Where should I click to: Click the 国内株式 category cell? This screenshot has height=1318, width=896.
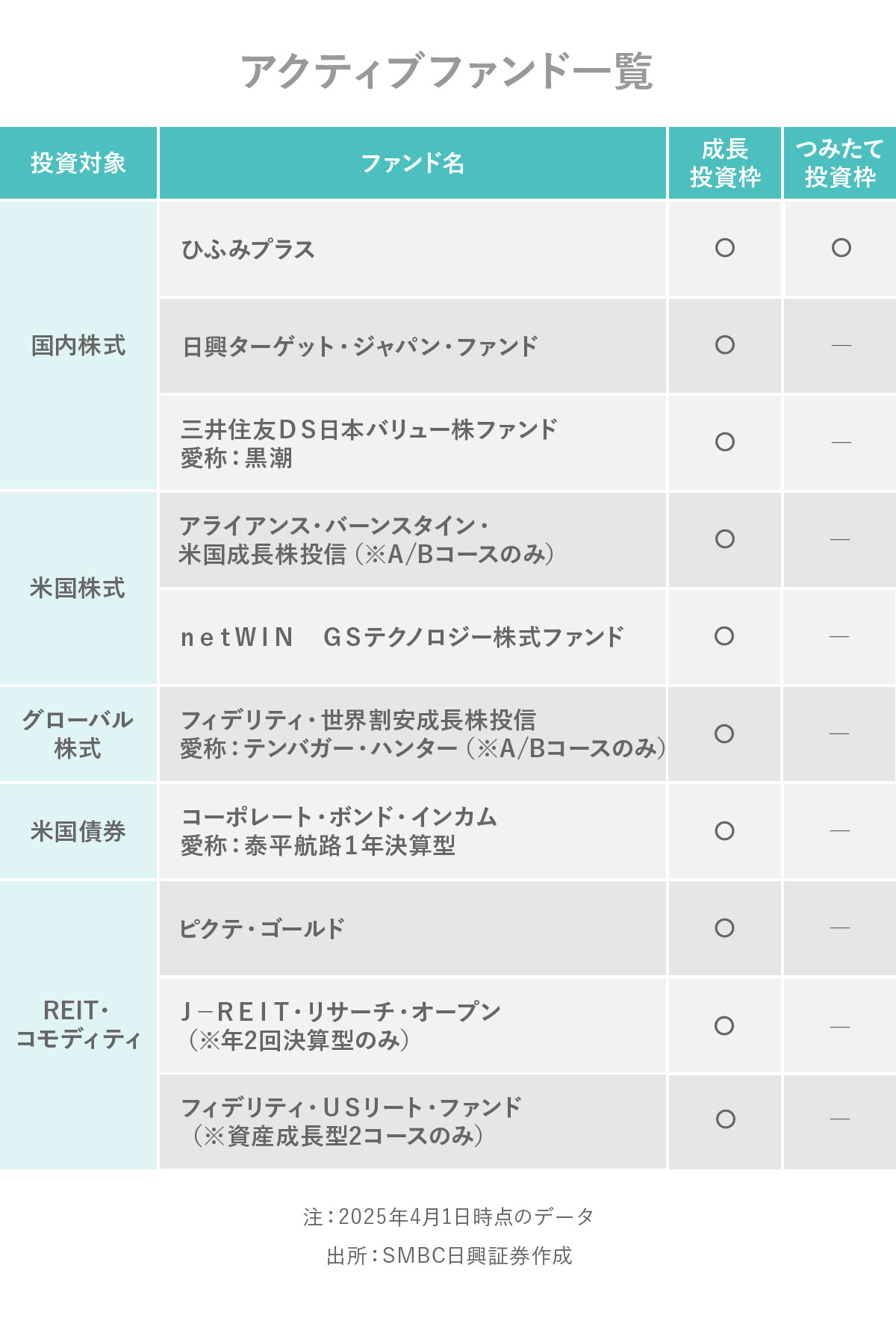click(x=78, y=346)
